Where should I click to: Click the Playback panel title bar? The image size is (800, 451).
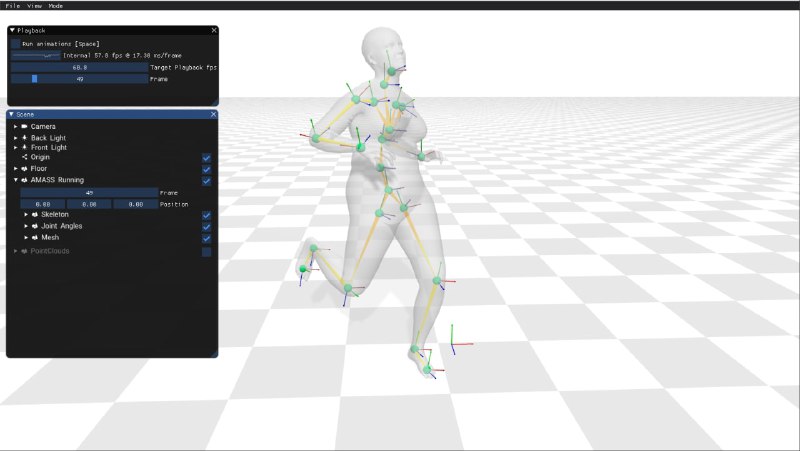(113, 31)
